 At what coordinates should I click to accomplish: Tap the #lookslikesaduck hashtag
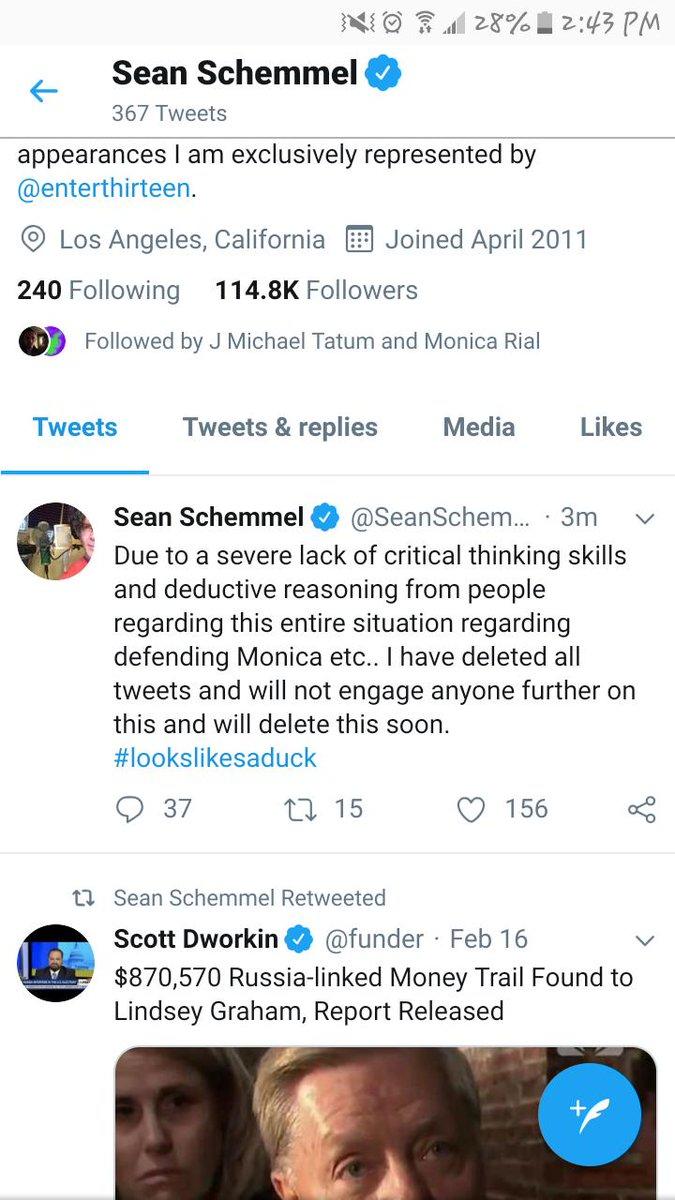pyautogui.click(x=215, y=758)
